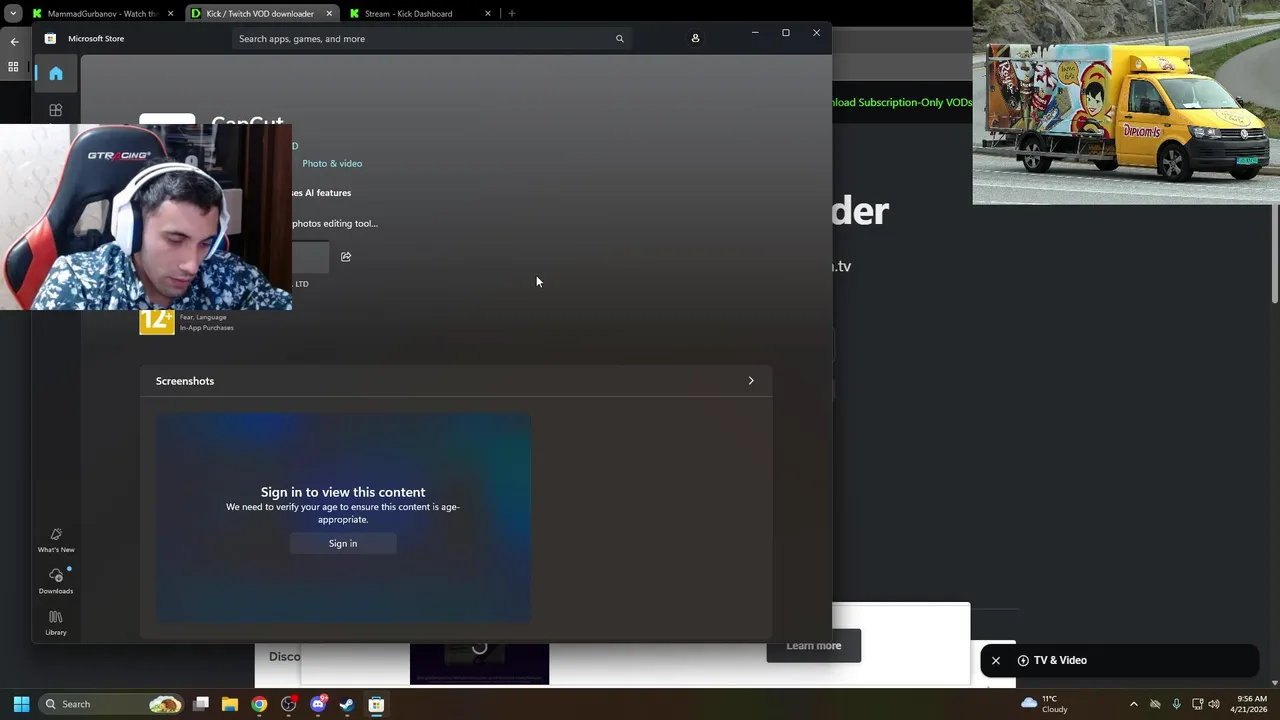Screen dimensions: 1280x720
Task: Close the MammadGurbanov browser tab
Action: coord(171,14)
